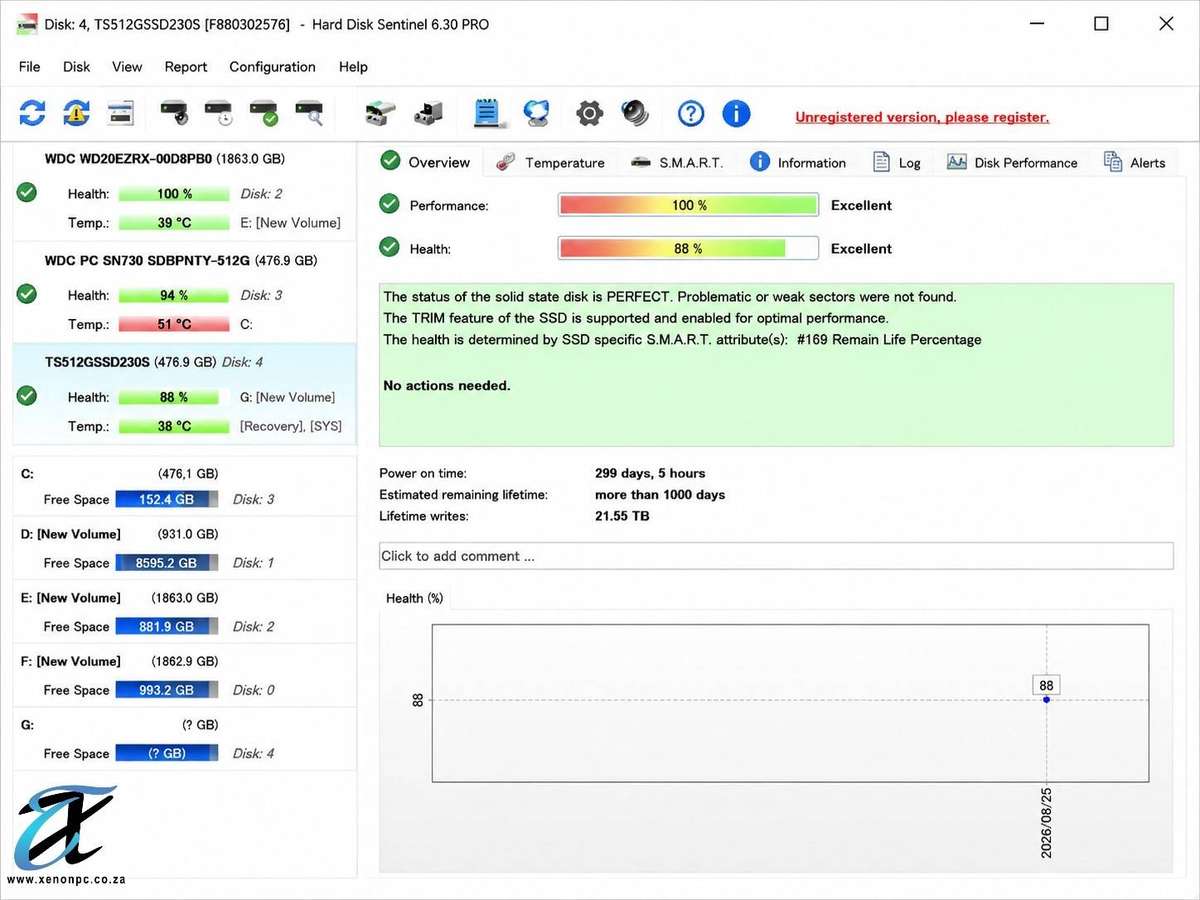Click the blue notepad report icon
The height and width of the screenshot is (900, 1200).
[488, 113]
